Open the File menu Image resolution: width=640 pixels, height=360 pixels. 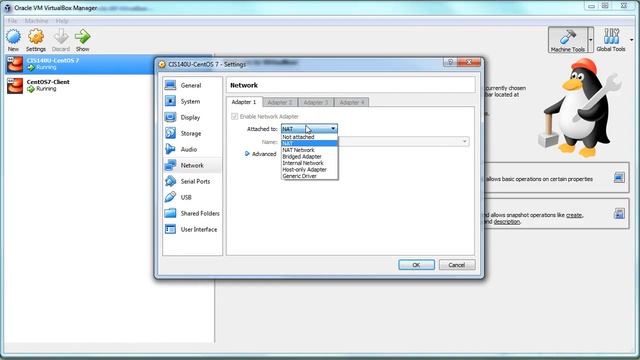(12, 21)
